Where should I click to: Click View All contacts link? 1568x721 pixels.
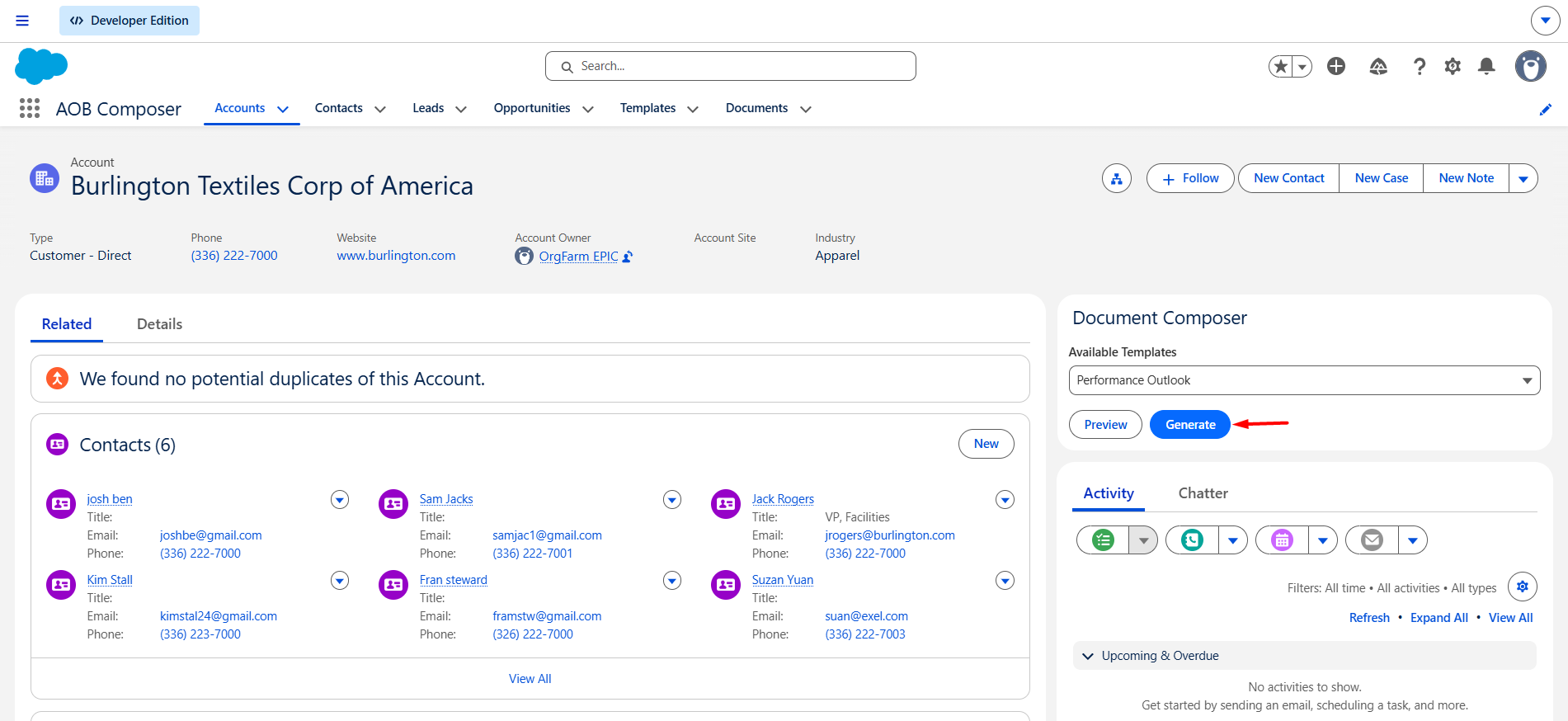pyautogui.click(x=530, y=679)
